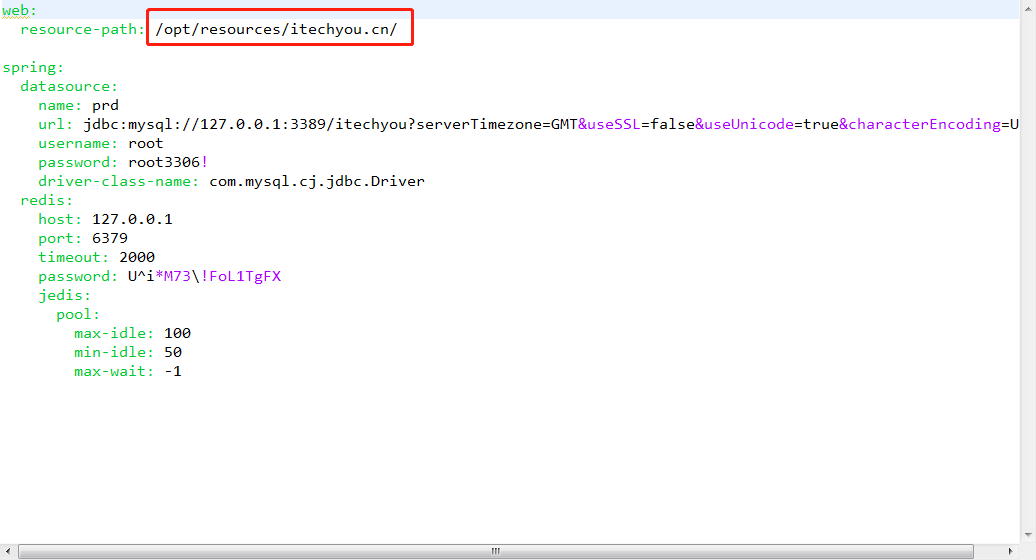Click the datasource name value 'prd'

[x=105, y=105]
